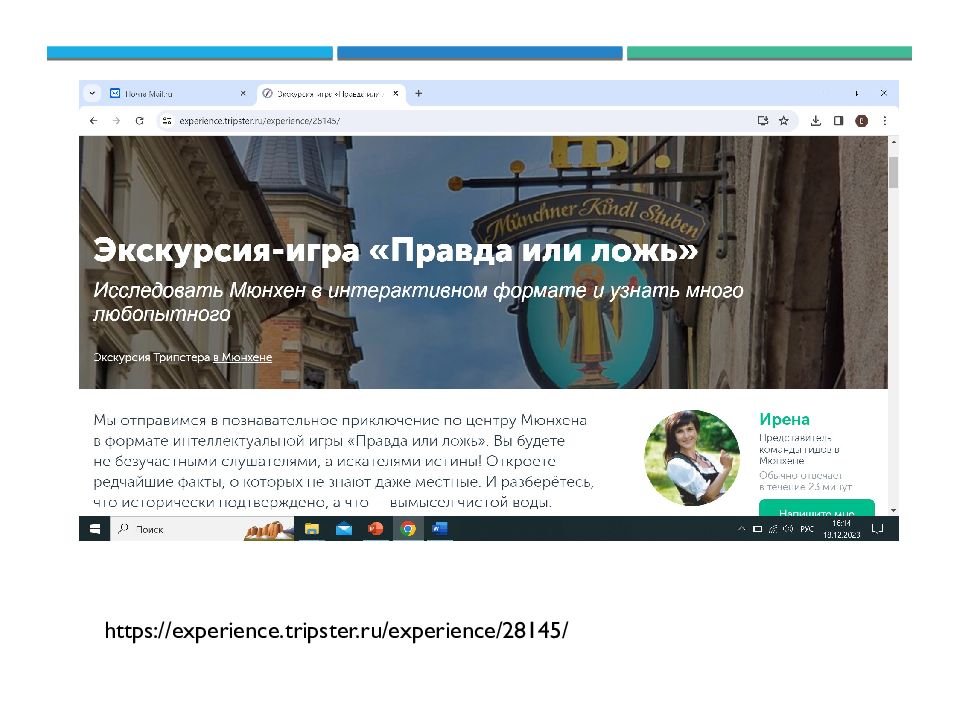
Task: Open the Windows Start menu
Action: tap(95, 528)
